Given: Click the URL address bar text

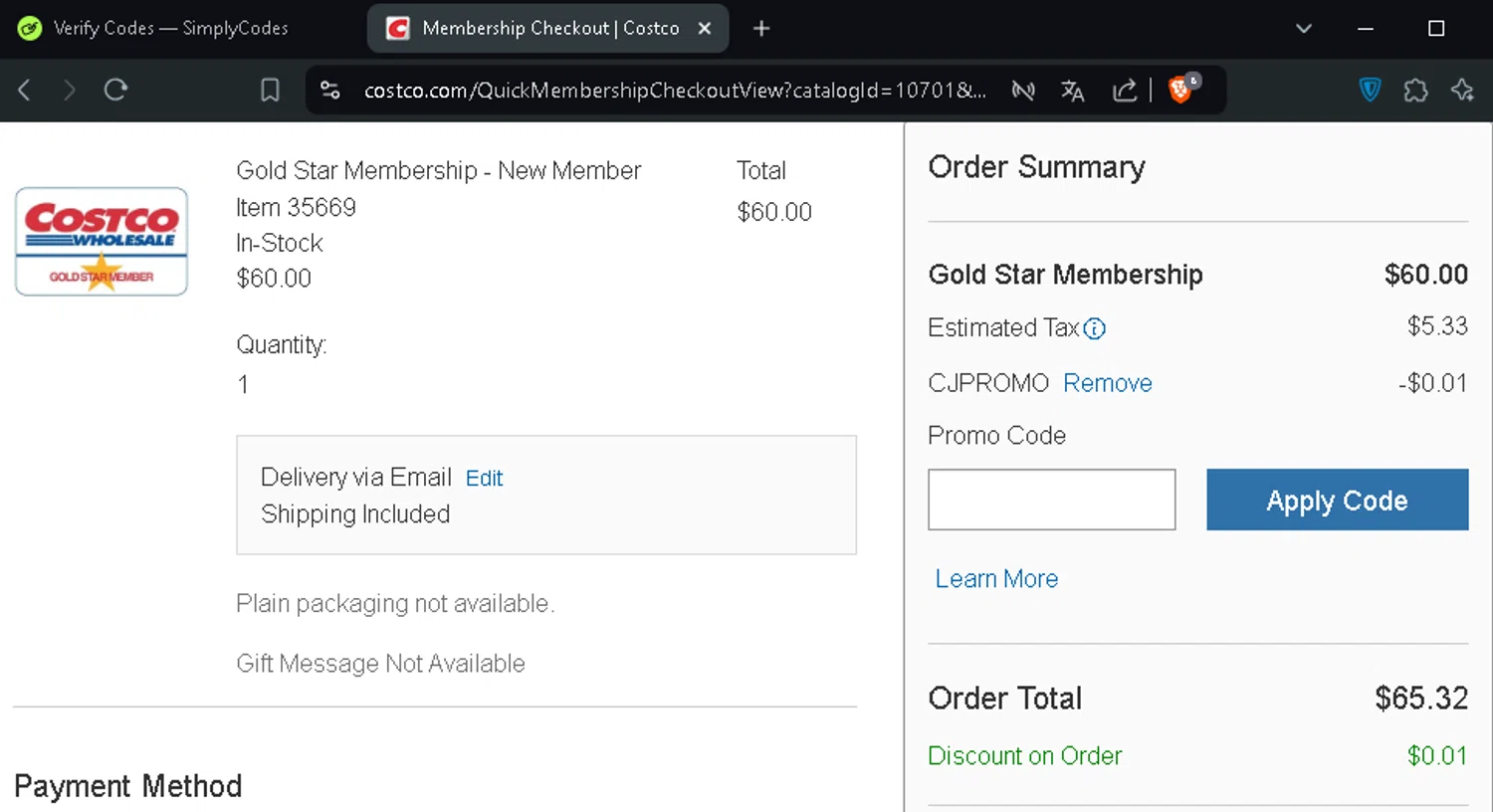Looking at the screenshot, I should click(675, 91).
